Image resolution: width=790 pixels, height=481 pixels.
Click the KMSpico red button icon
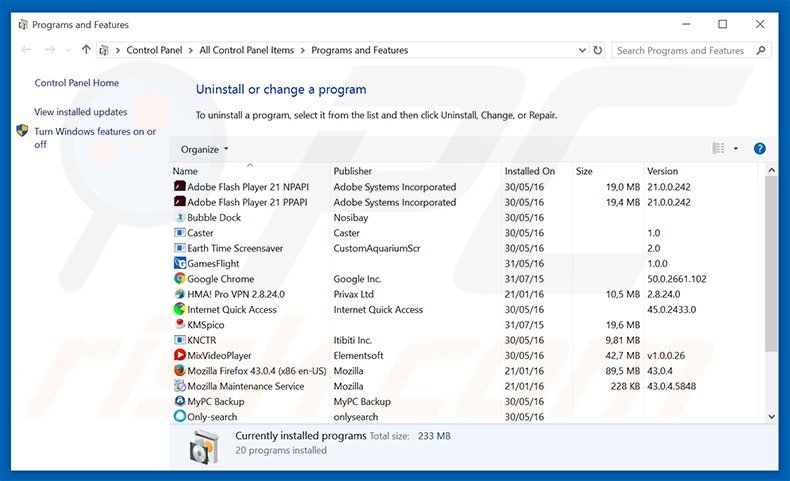pyautogui.click(x=179, y=324)
